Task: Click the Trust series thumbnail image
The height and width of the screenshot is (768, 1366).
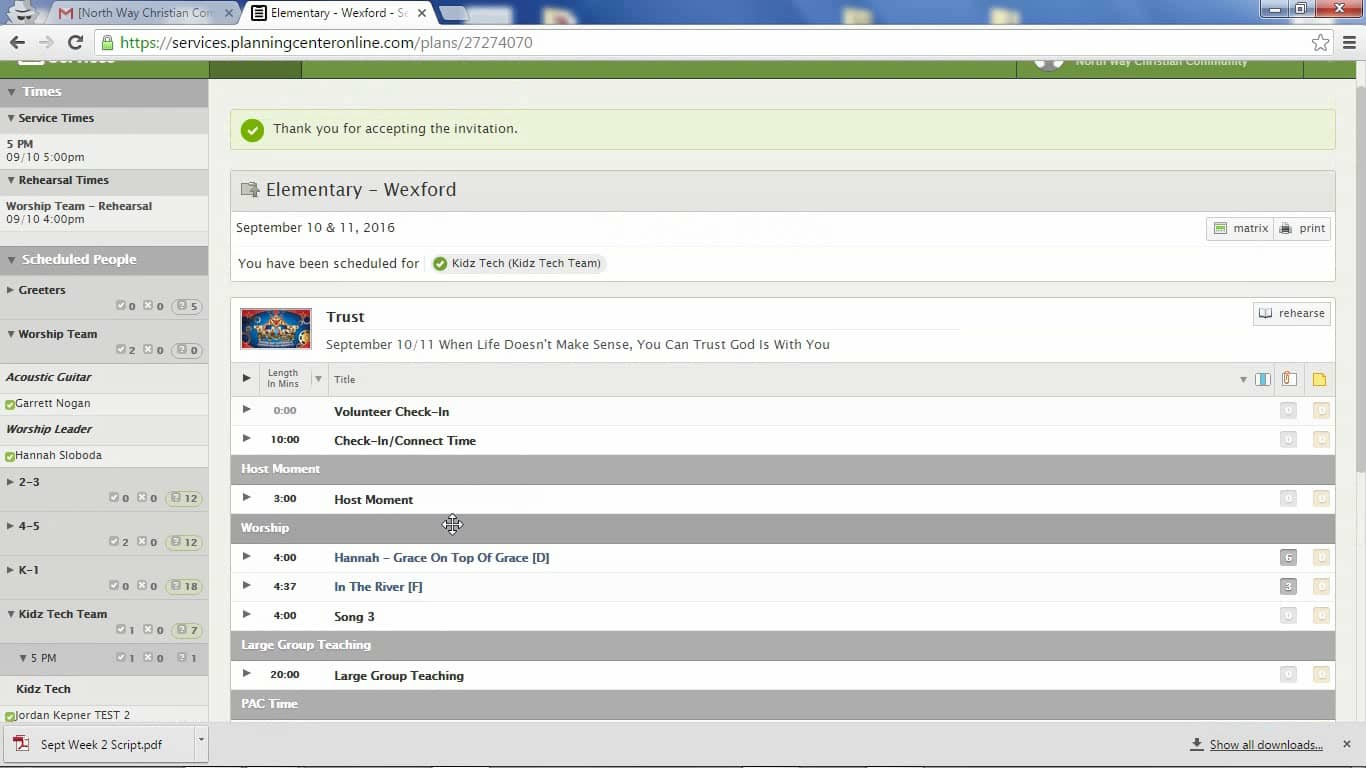Action: [x=276, y=328]
